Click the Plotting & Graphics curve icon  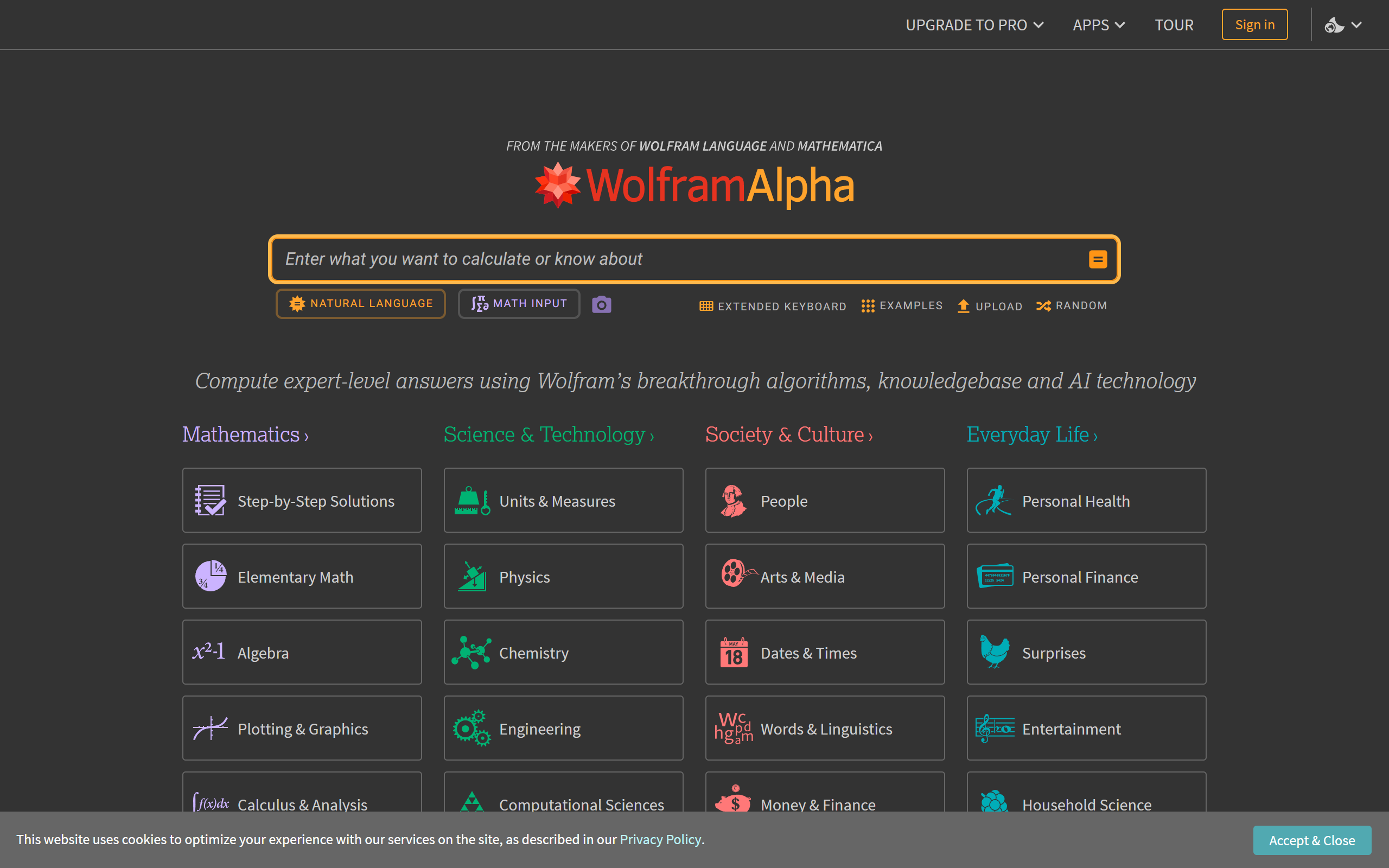click(x=210, y=728)
